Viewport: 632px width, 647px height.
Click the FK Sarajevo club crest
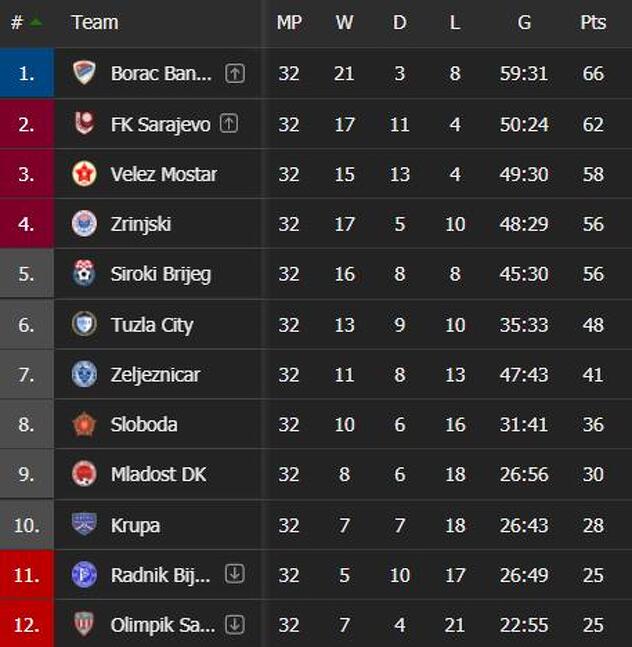[x=84, y=123]
